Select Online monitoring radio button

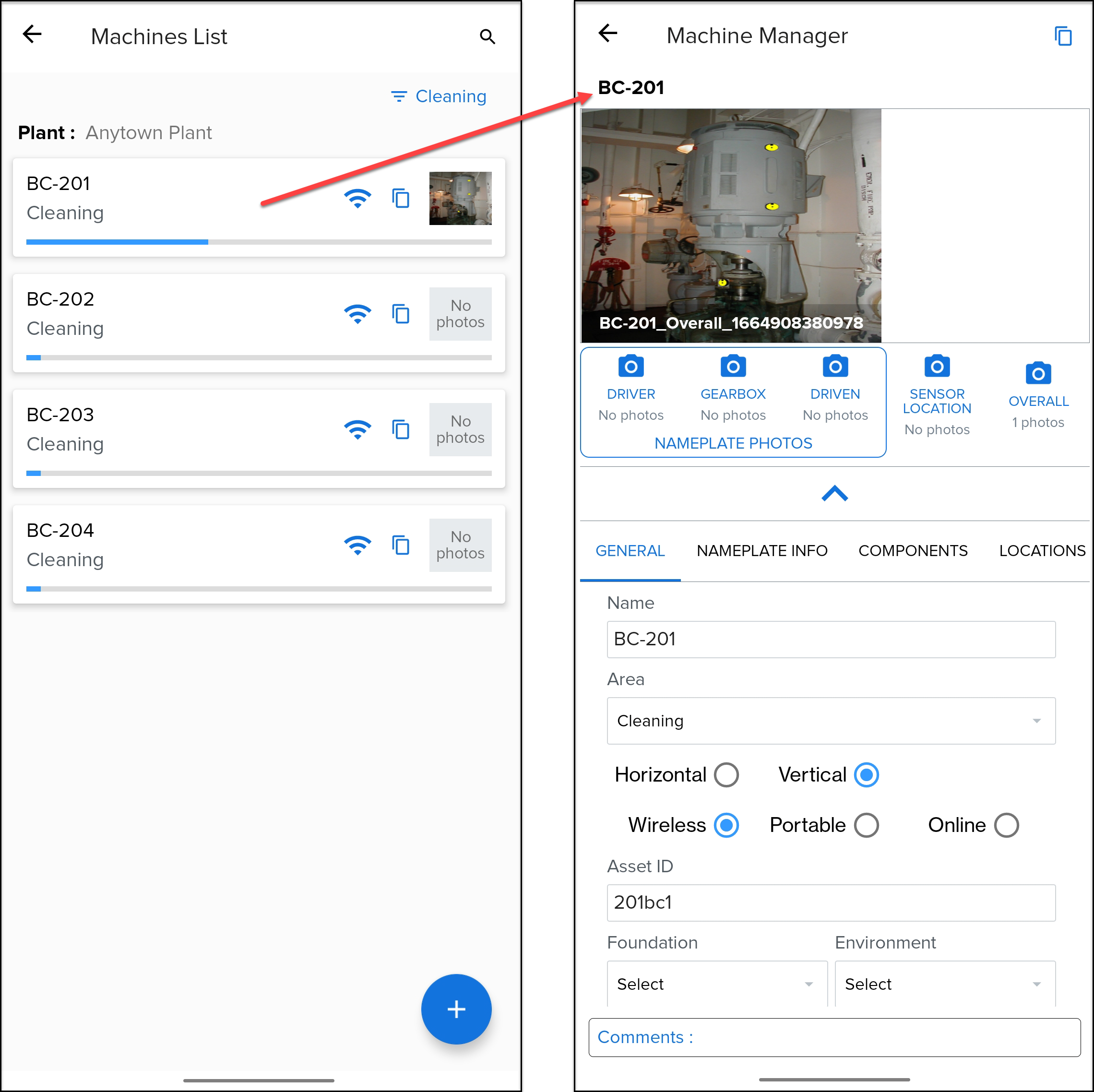click(x=1006, y=825)
